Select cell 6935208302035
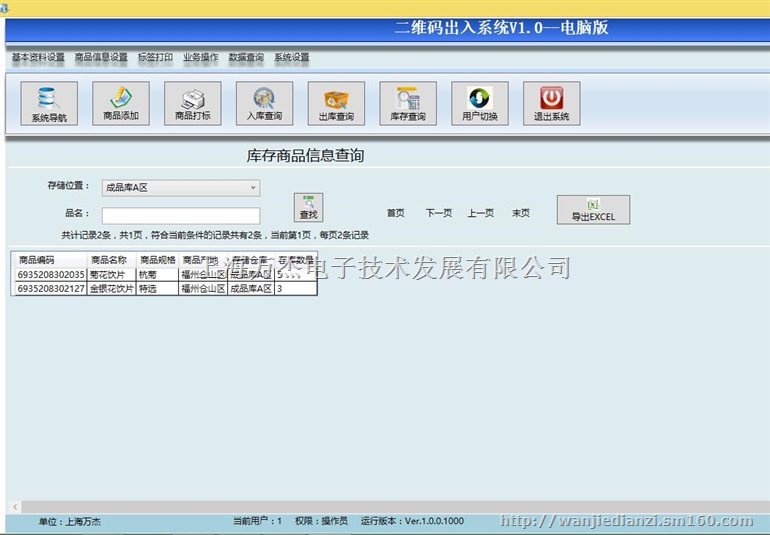Image resolution: width=770 pixels, height=535 pixels. point(51,275)
